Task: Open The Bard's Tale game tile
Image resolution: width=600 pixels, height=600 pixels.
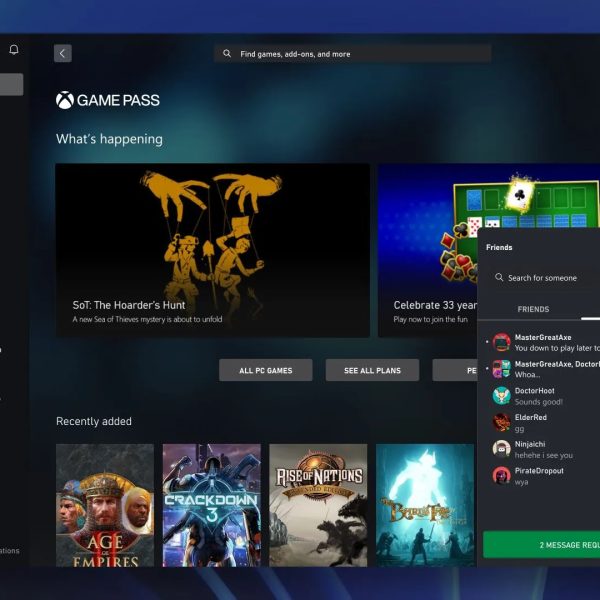Action: click(425, 505)
